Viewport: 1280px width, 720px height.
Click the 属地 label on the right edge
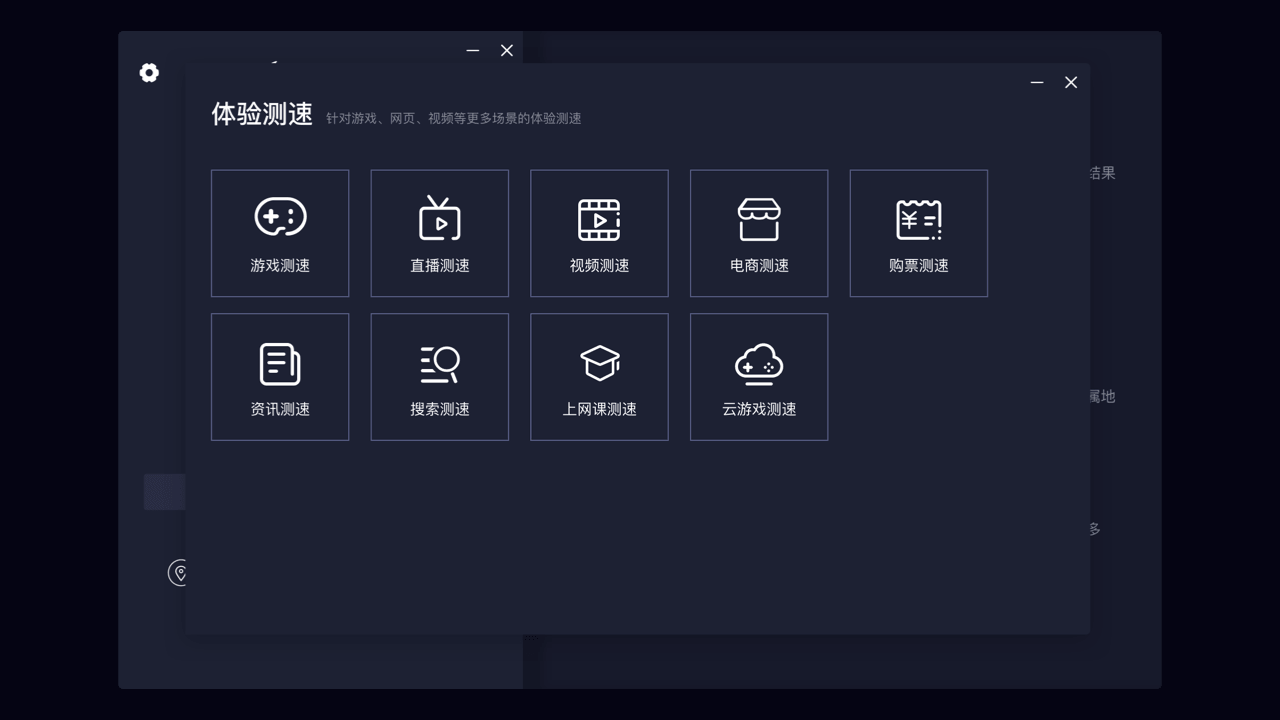(x=1102, y=396)
